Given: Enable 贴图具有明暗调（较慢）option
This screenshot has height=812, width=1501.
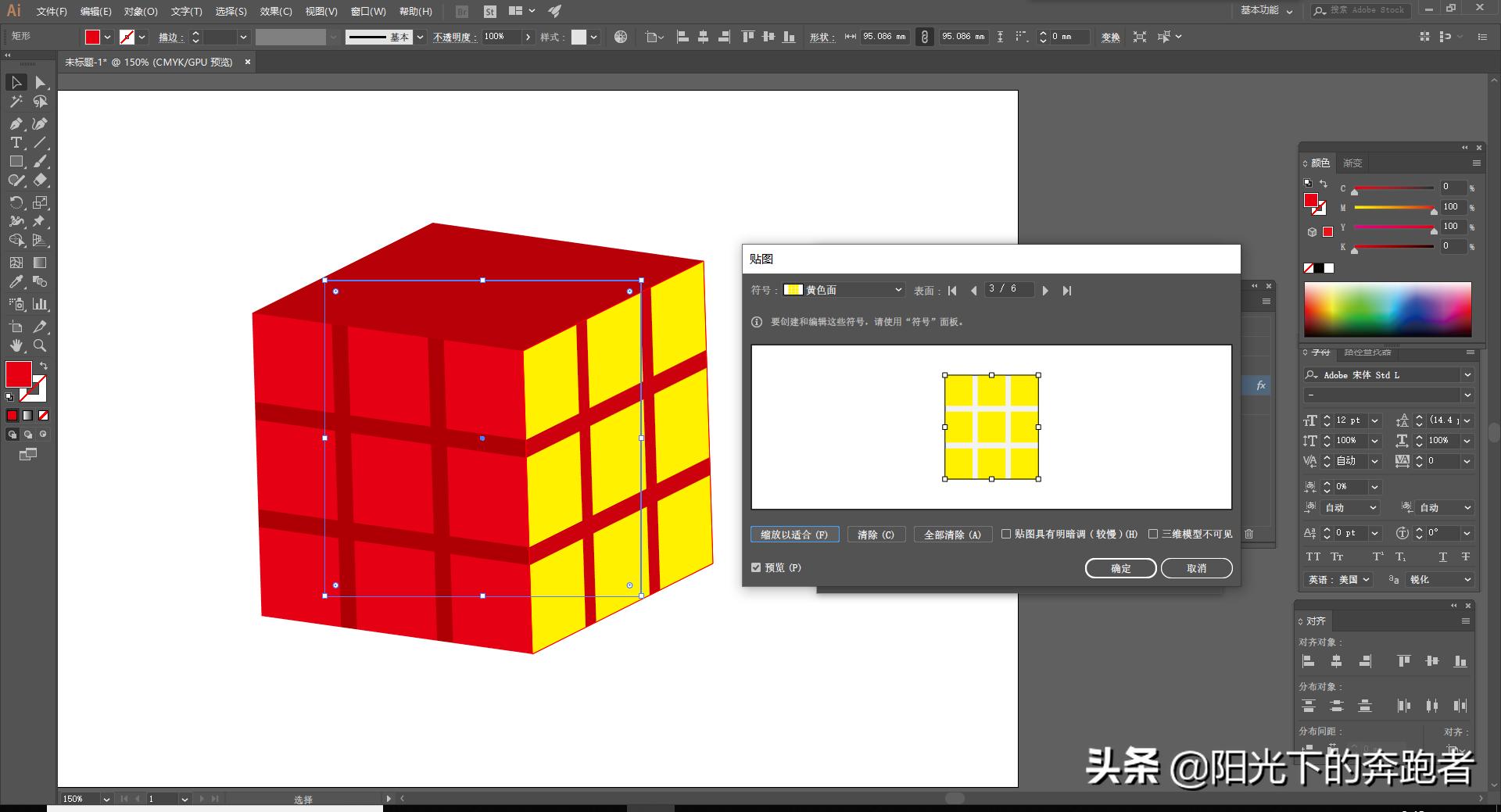Looking at the screenshot, I should (1006, 534).
